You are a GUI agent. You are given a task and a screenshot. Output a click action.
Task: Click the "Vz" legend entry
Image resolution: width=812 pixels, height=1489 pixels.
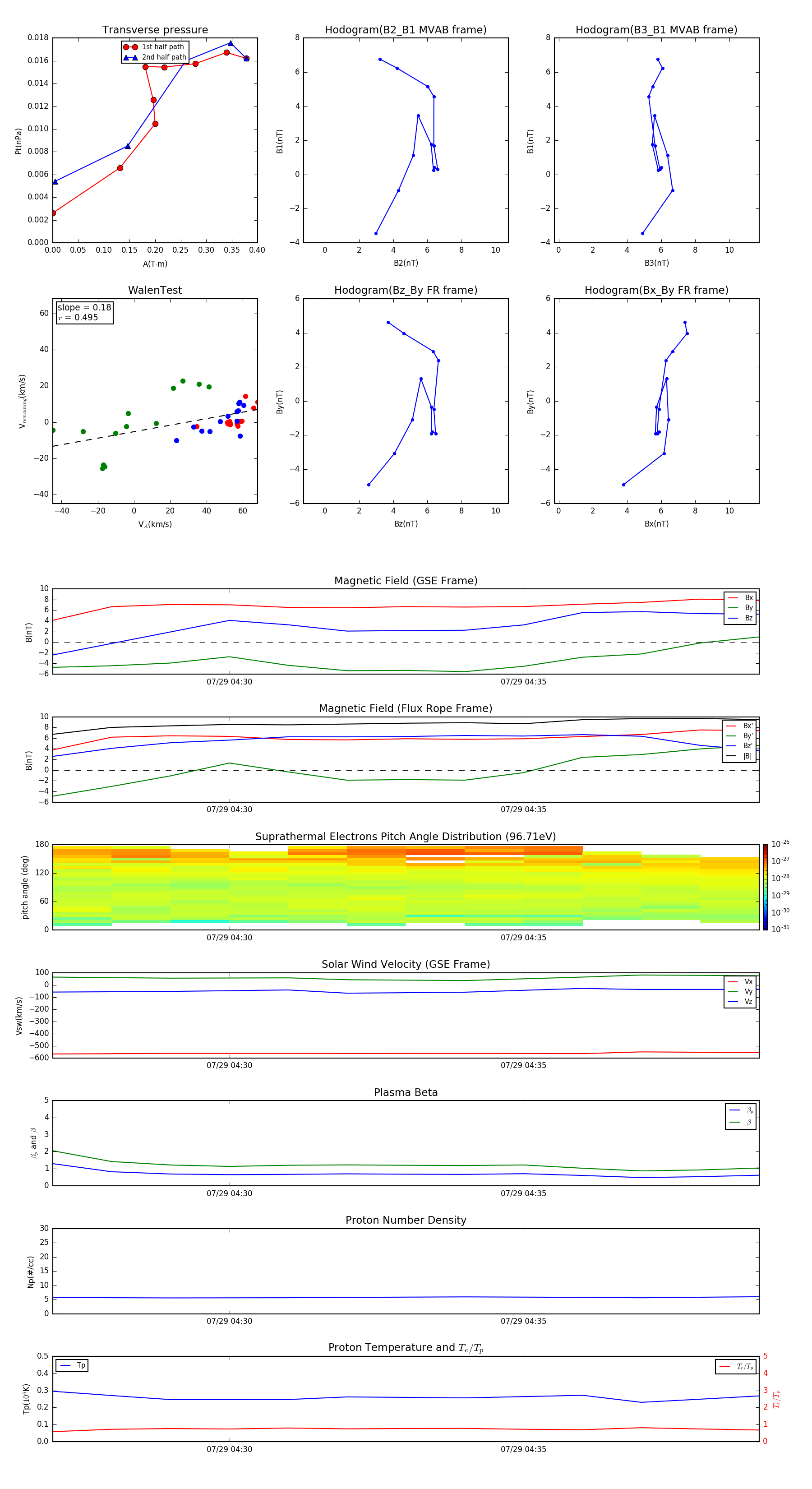point(740,1002)
